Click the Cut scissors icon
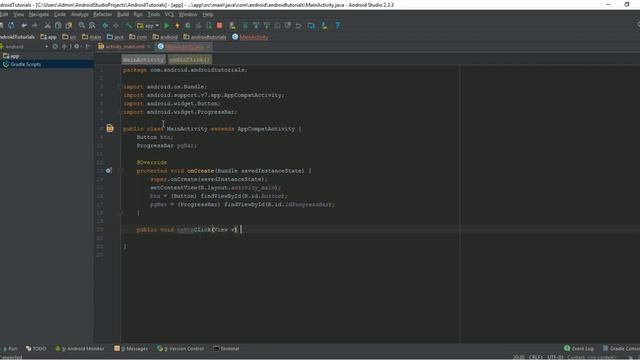This screenshot has width=640, height=360. (x=48, y=25)
